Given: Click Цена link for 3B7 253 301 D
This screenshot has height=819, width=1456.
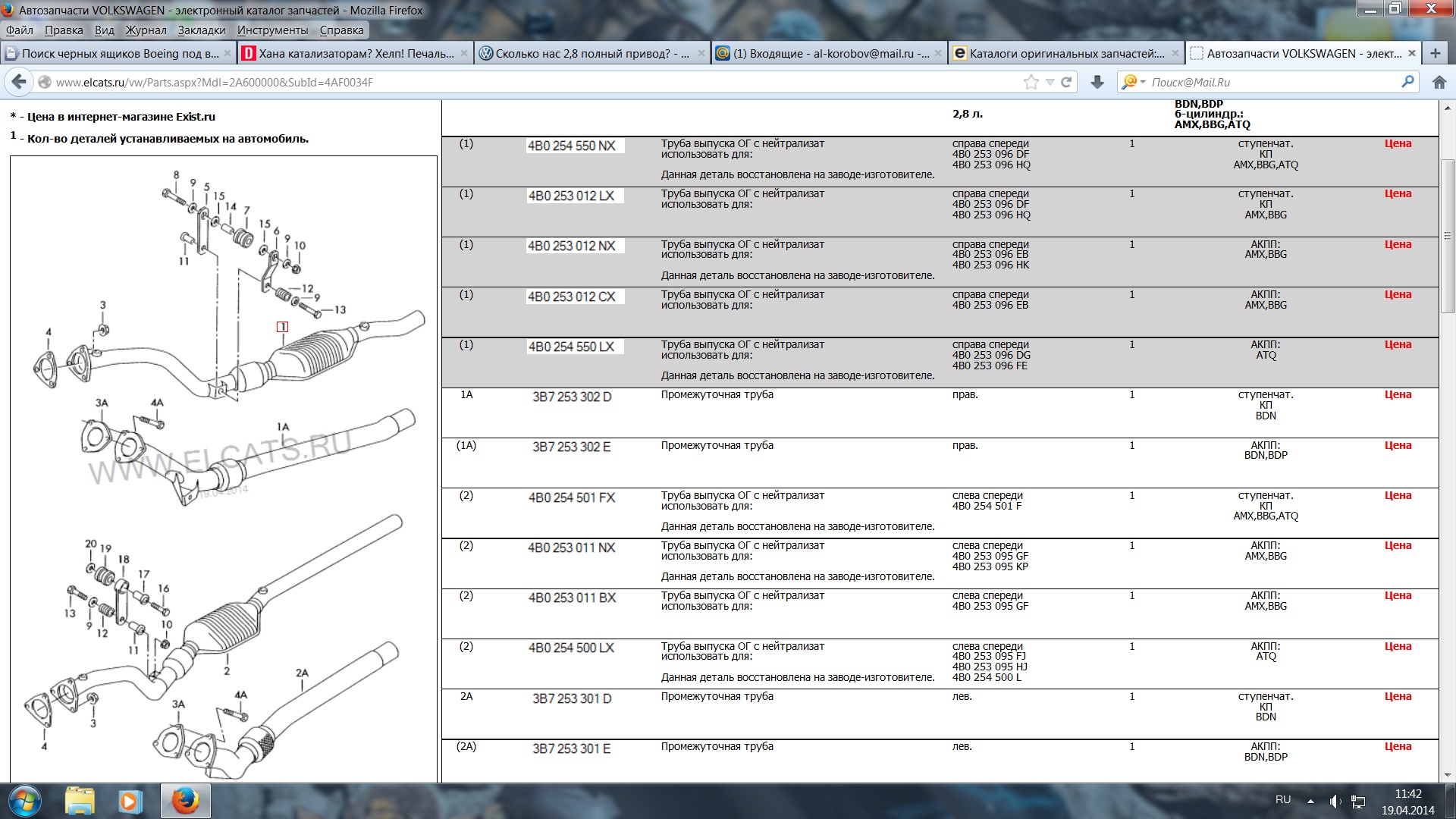Looking at the screenshot, I should [1398, 696].
